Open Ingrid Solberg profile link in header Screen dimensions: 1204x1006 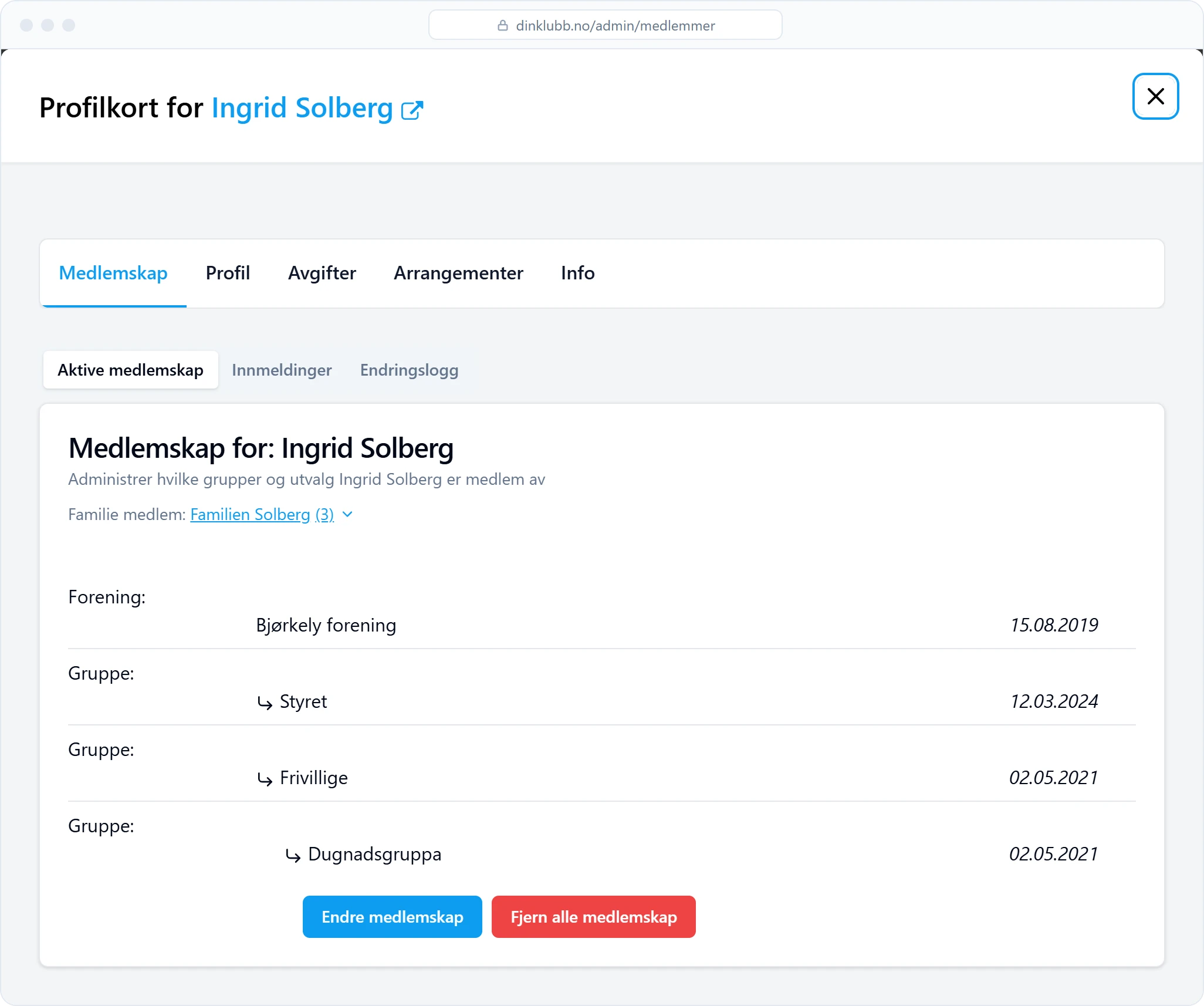coord(302,108)
